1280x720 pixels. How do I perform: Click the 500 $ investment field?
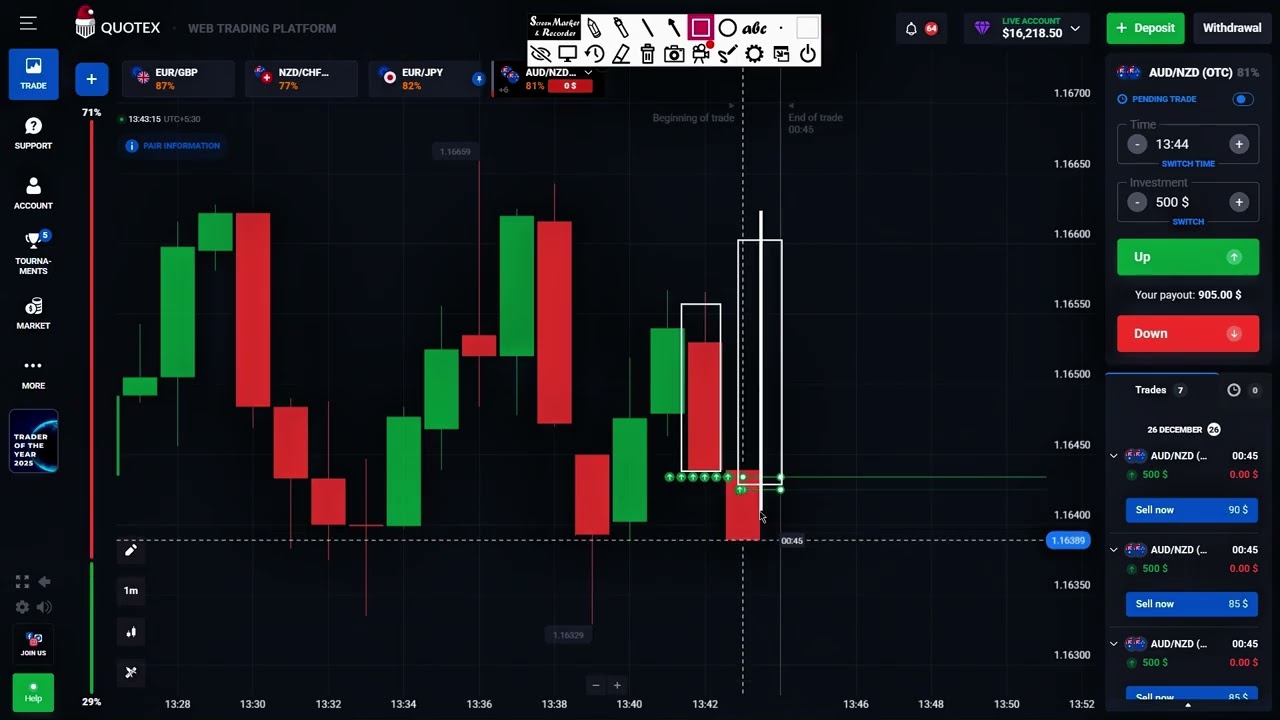(x=1188, y=202)
